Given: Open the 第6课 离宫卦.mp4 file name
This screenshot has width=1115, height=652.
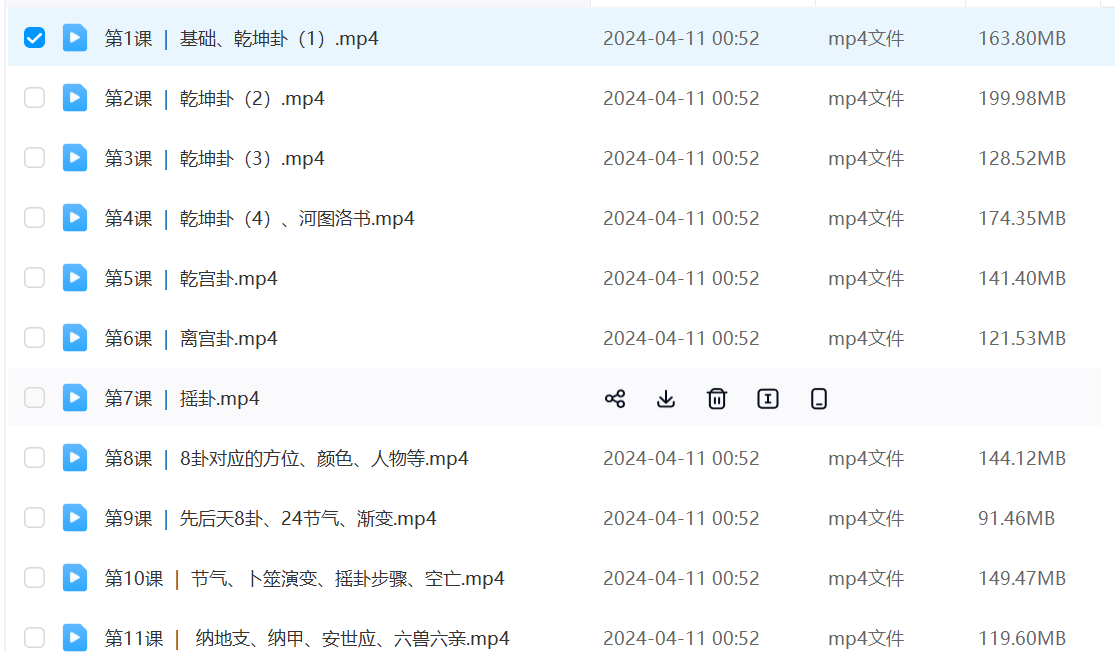Looking at the screenshot, I should tap(191, 338).
